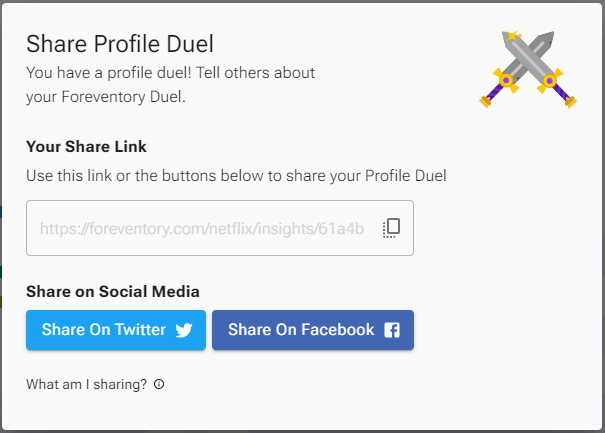Dismiss dialog via dark backdrop below
This screenshot has height=433, width=605.
click(x=300, y=431)
